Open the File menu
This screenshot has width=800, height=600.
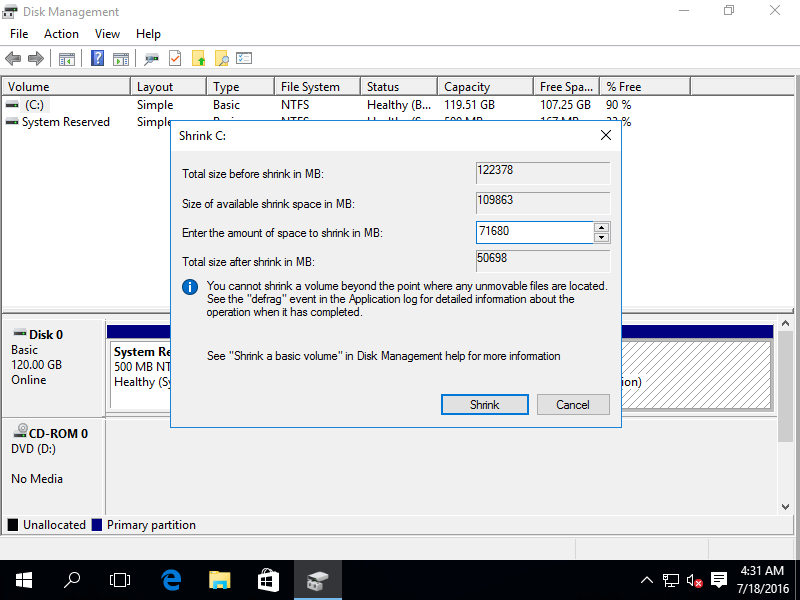coord(19,34)
